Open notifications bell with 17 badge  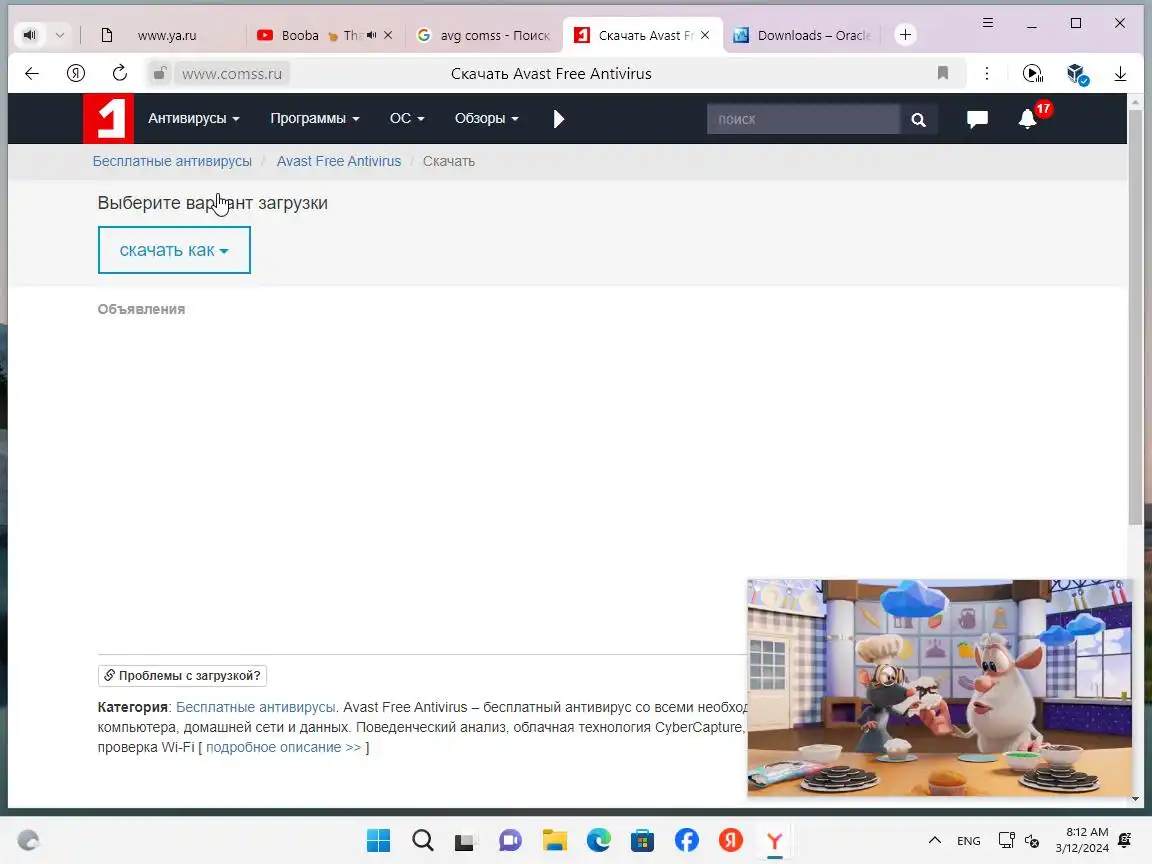click(x=1029, y=118)
